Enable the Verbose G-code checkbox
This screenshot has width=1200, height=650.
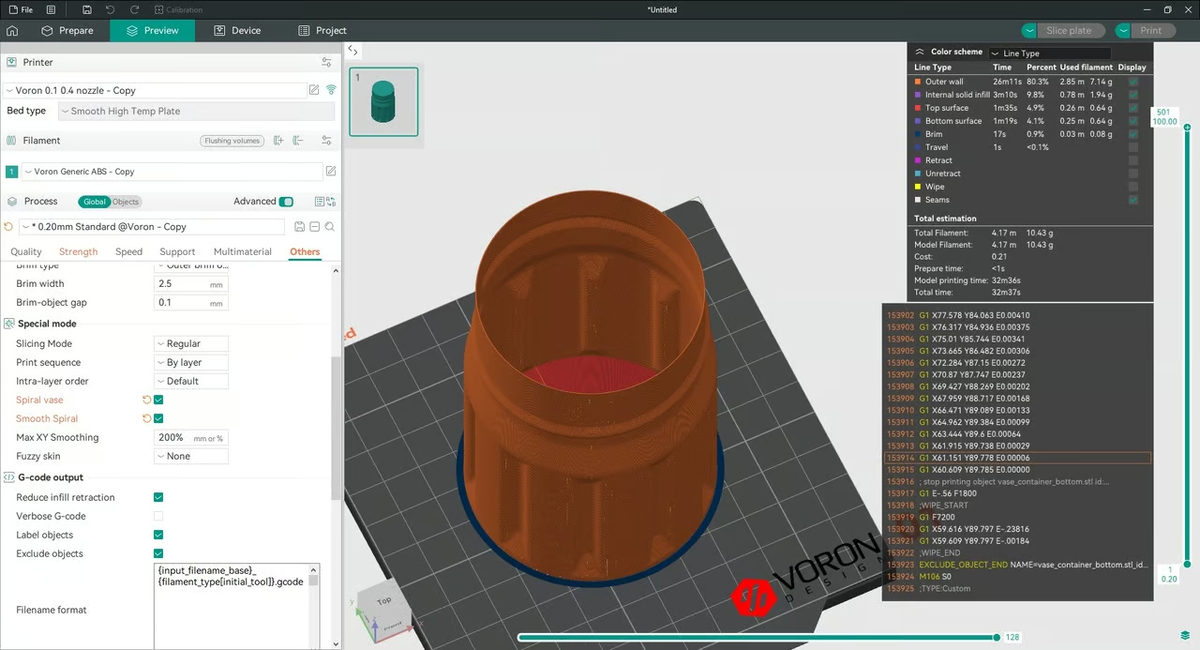158,516
